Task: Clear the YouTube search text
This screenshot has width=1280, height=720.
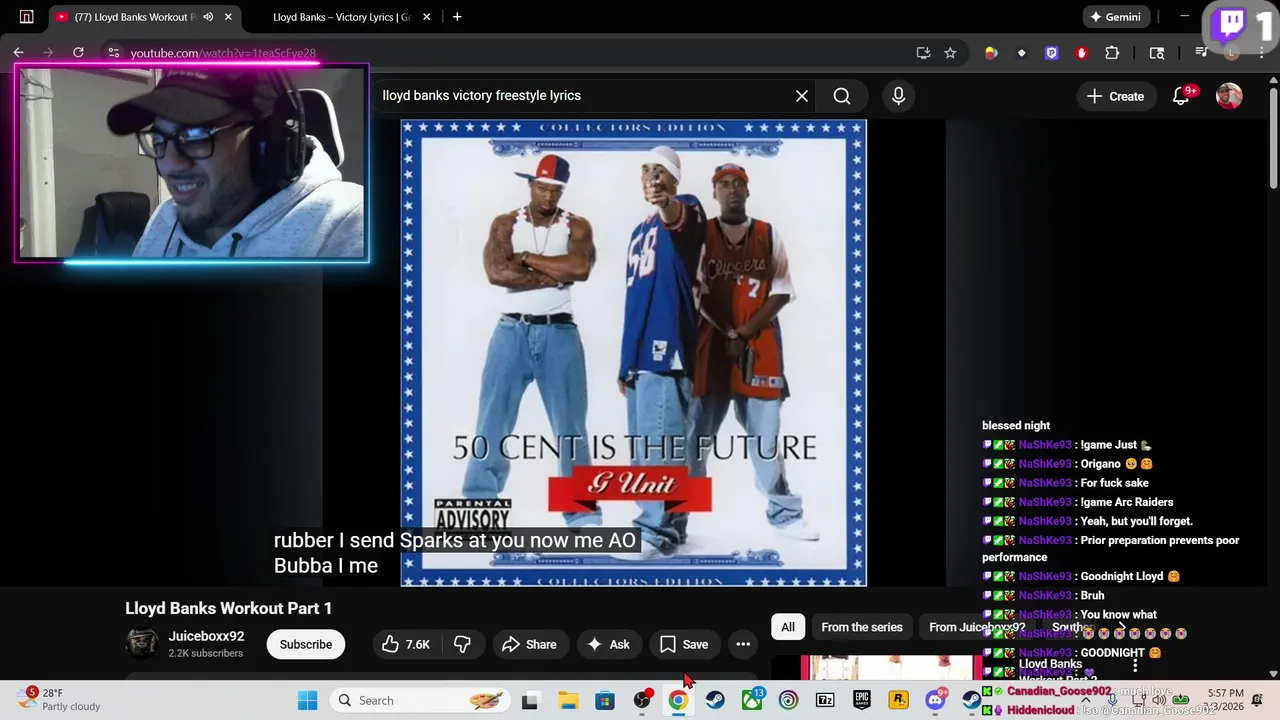Action: click(802, 96)
